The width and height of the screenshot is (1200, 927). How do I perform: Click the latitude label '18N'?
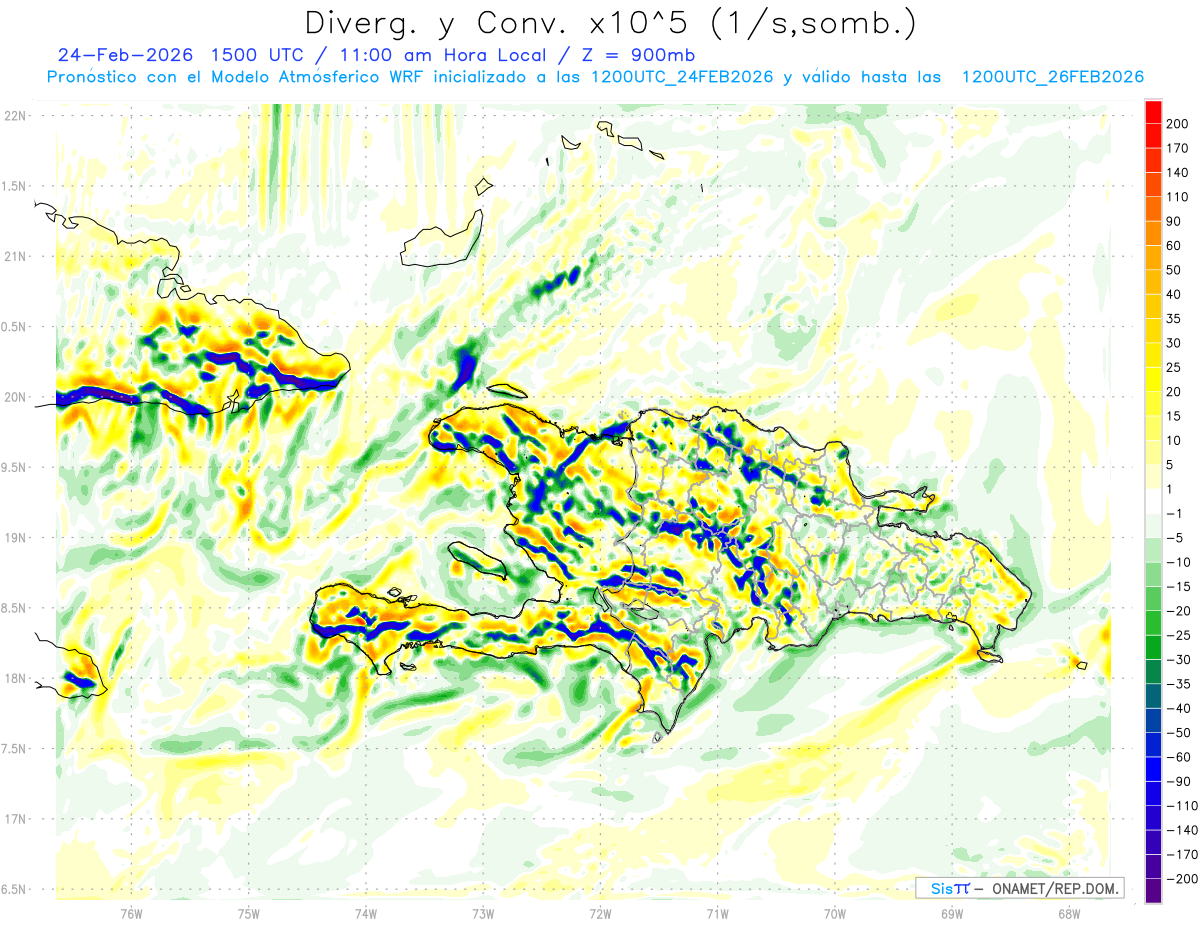pyautogui.click(x=15, y=679)
